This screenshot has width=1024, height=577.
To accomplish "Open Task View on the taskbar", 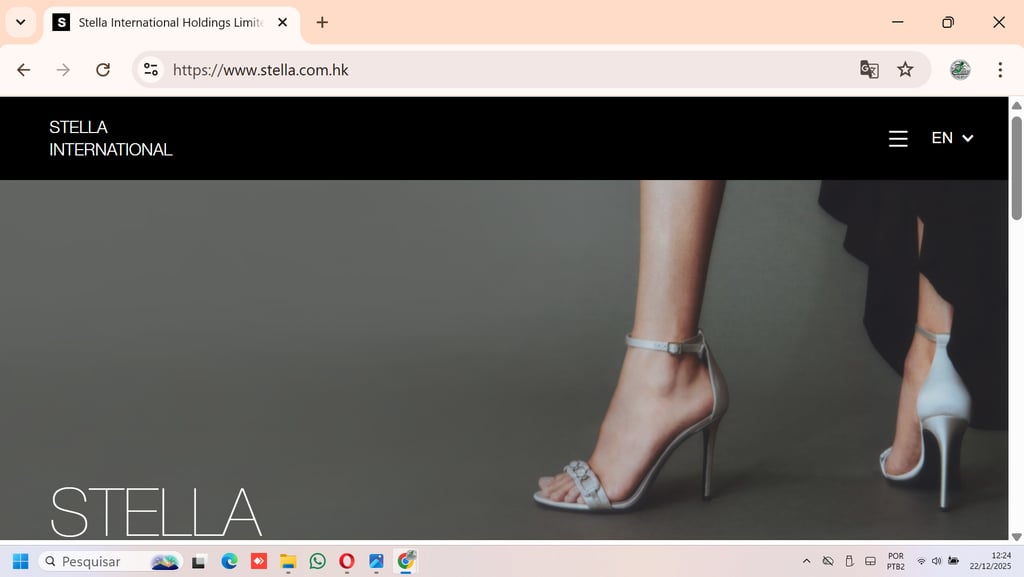I will pos(199,561).
